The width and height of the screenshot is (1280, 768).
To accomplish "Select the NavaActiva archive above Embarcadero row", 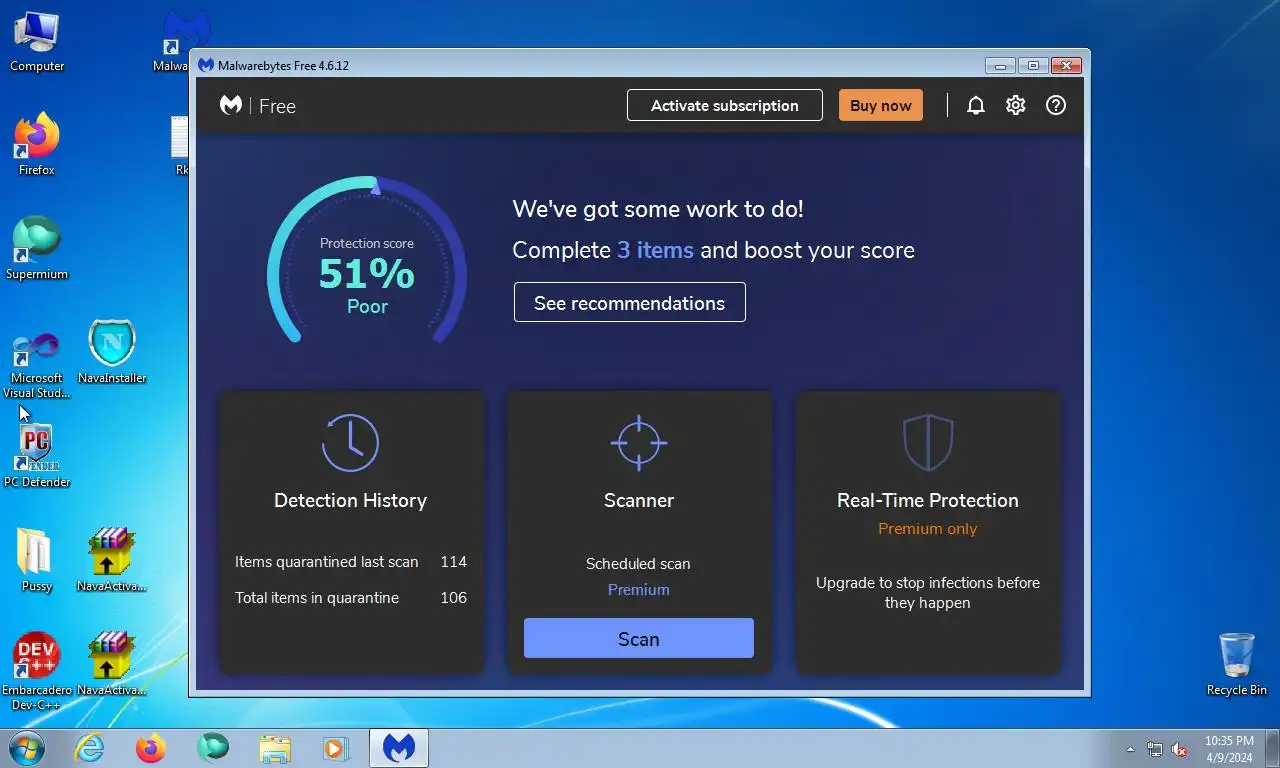I will [112, 561].
